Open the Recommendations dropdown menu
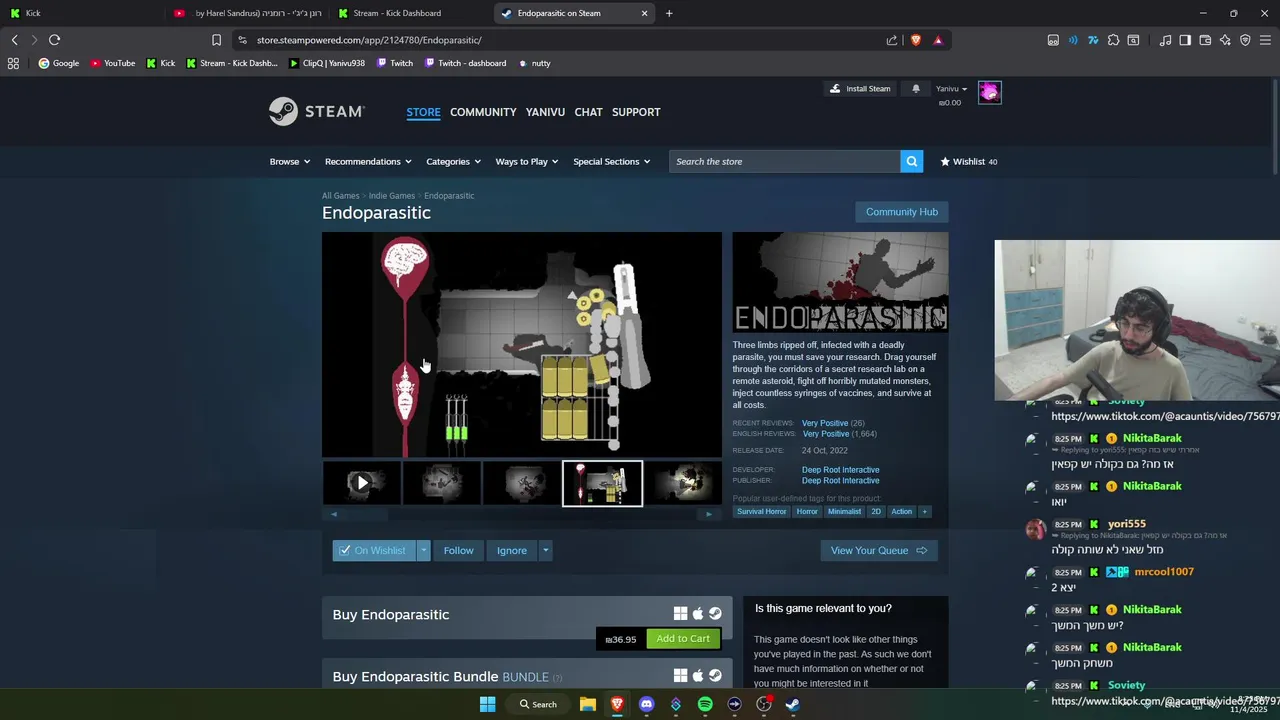The image size is (1280, 720). [x=368, y=161]
